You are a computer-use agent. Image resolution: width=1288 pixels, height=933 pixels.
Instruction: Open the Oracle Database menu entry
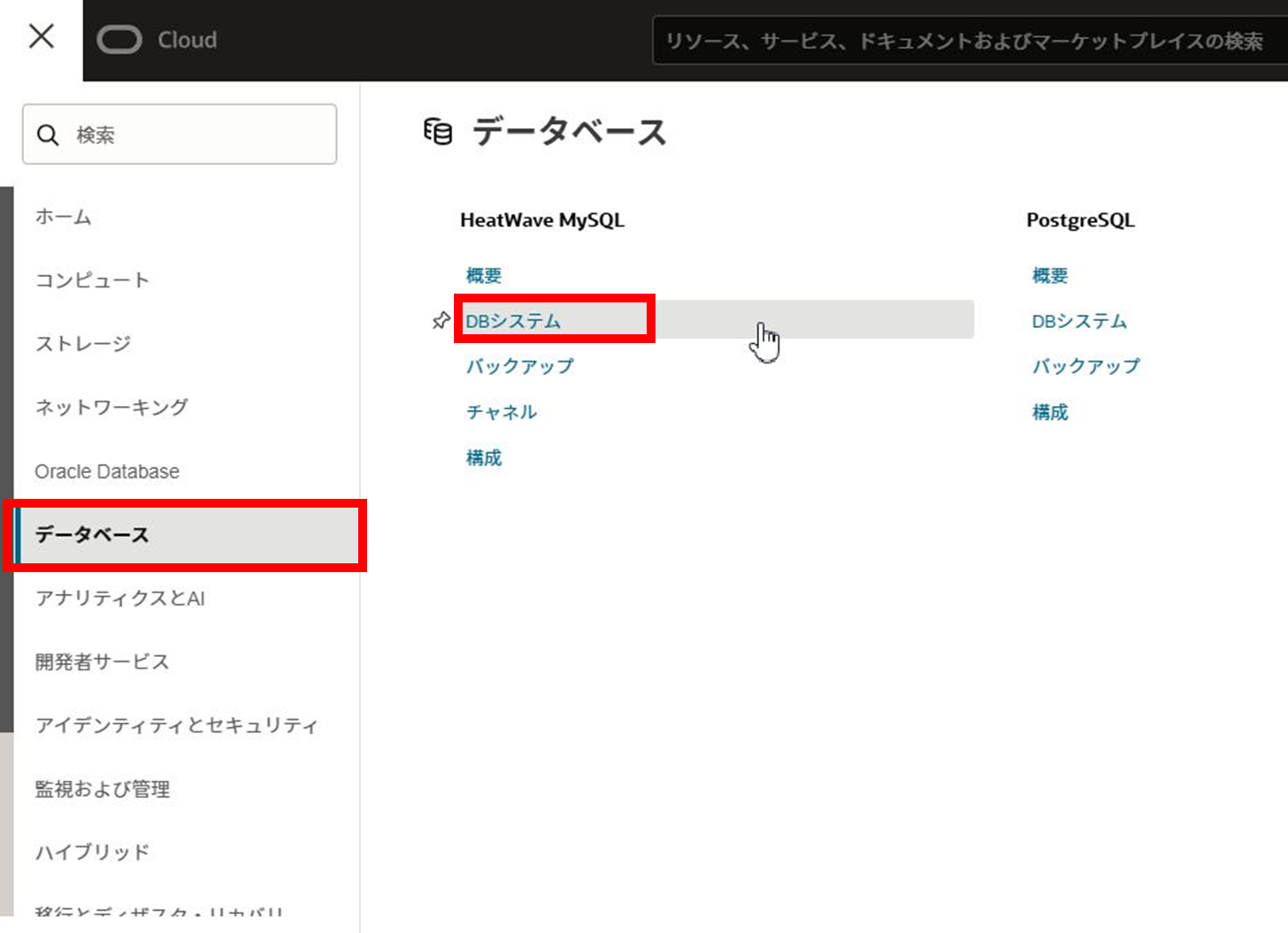106,470
